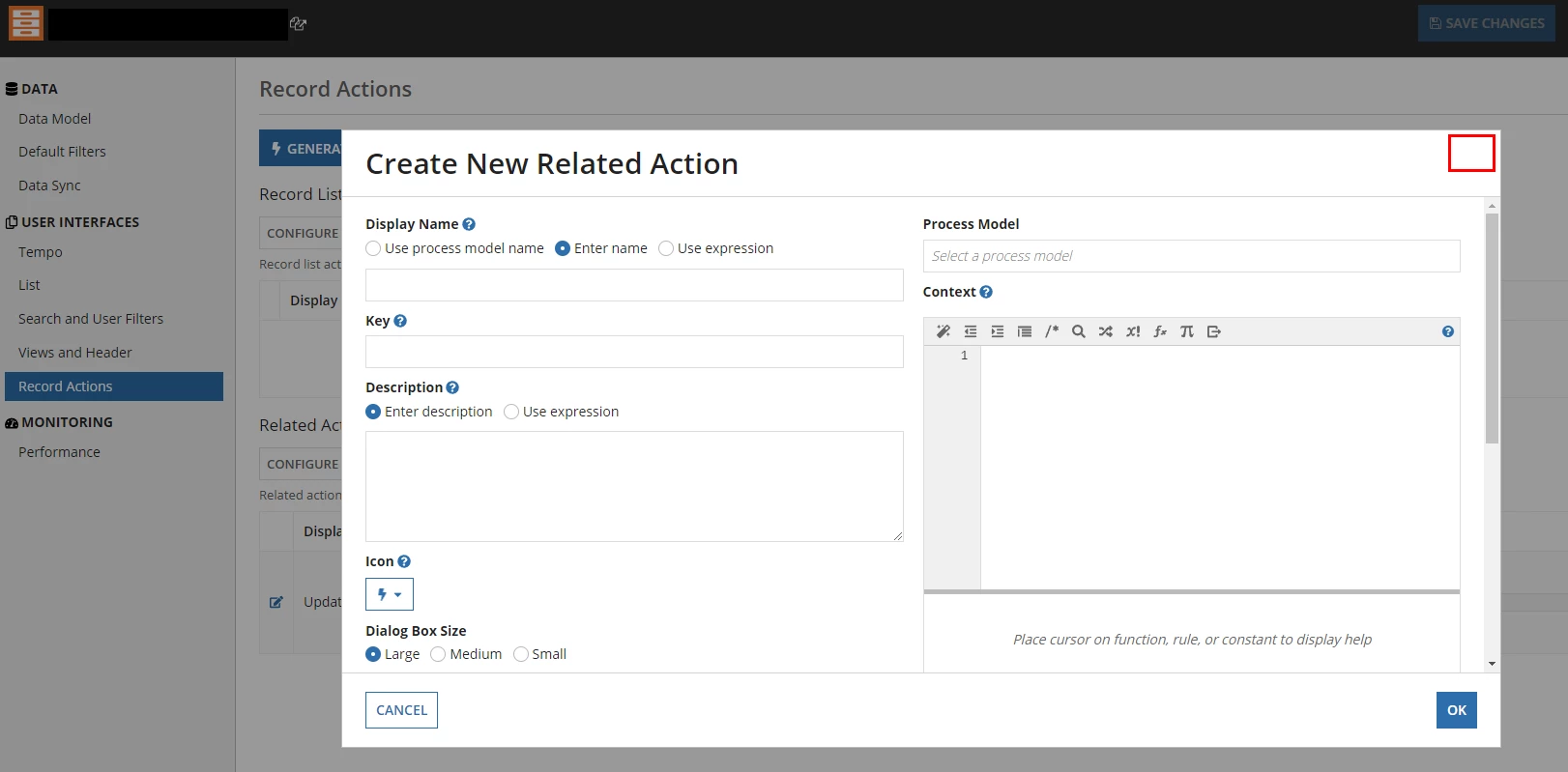The width and height of the screenshot is (1568, 772).
Task: Toggle comment using the /* icon
Action: [1052, 331]
